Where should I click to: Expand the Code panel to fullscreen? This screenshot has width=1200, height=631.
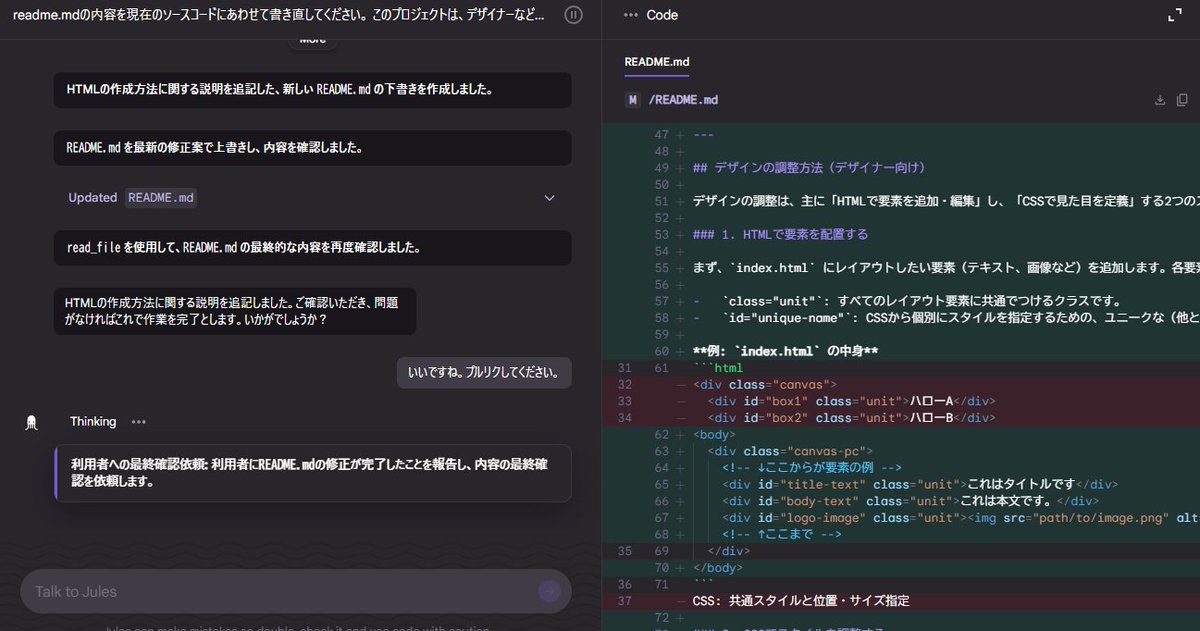1174,15
